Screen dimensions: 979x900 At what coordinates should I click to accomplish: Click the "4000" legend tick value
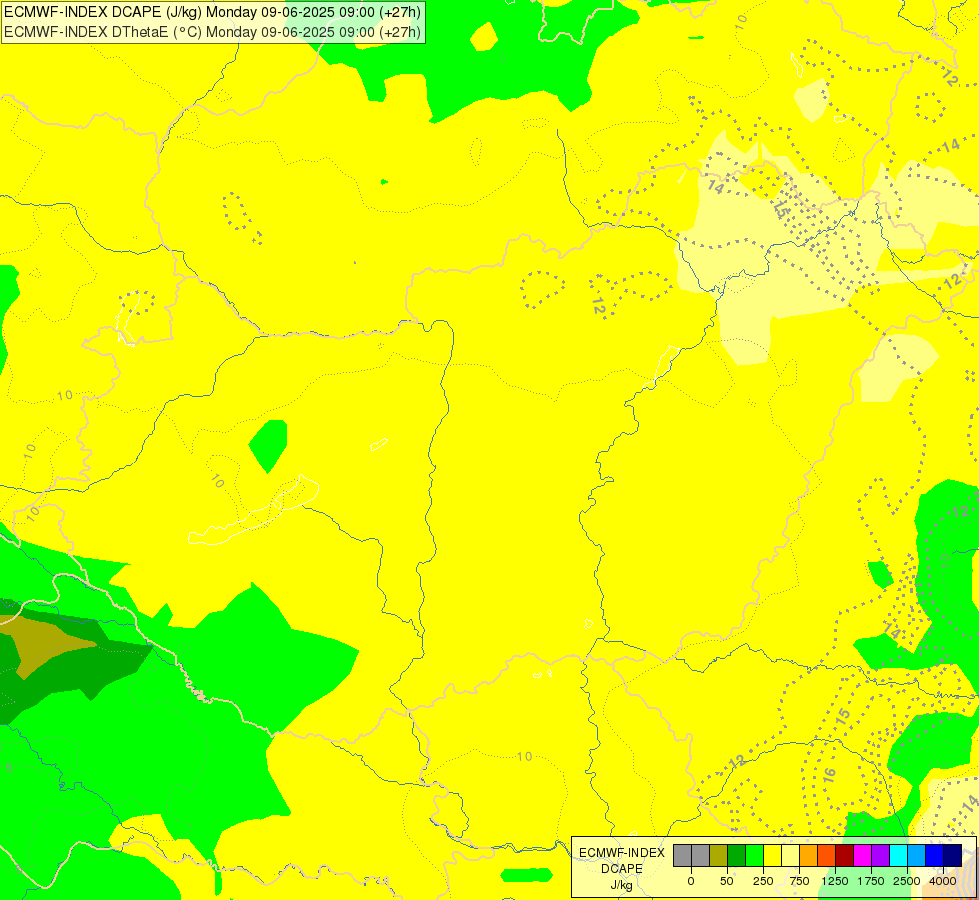(943, 881)
